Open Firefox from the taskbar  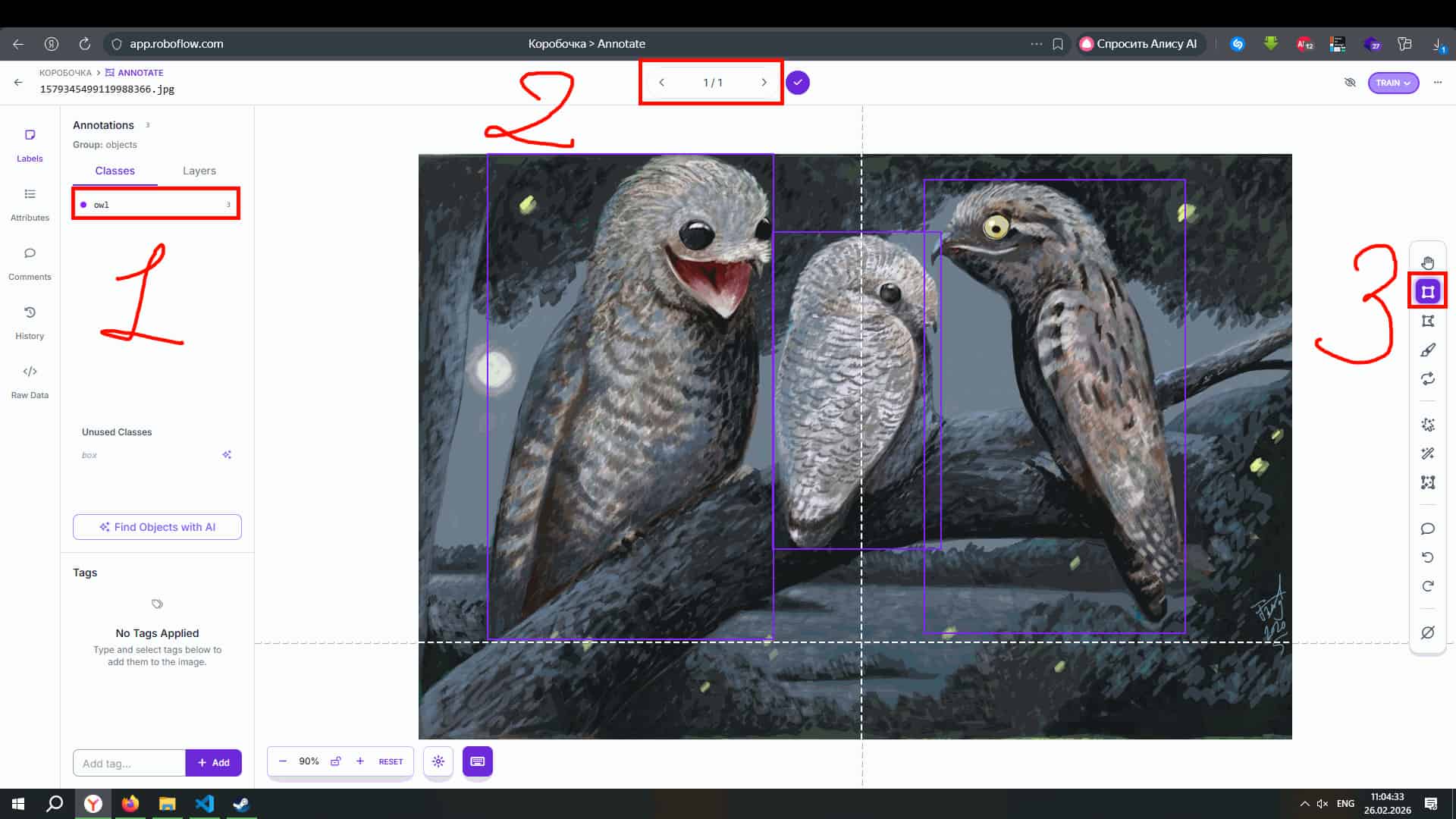pos(130,804)
